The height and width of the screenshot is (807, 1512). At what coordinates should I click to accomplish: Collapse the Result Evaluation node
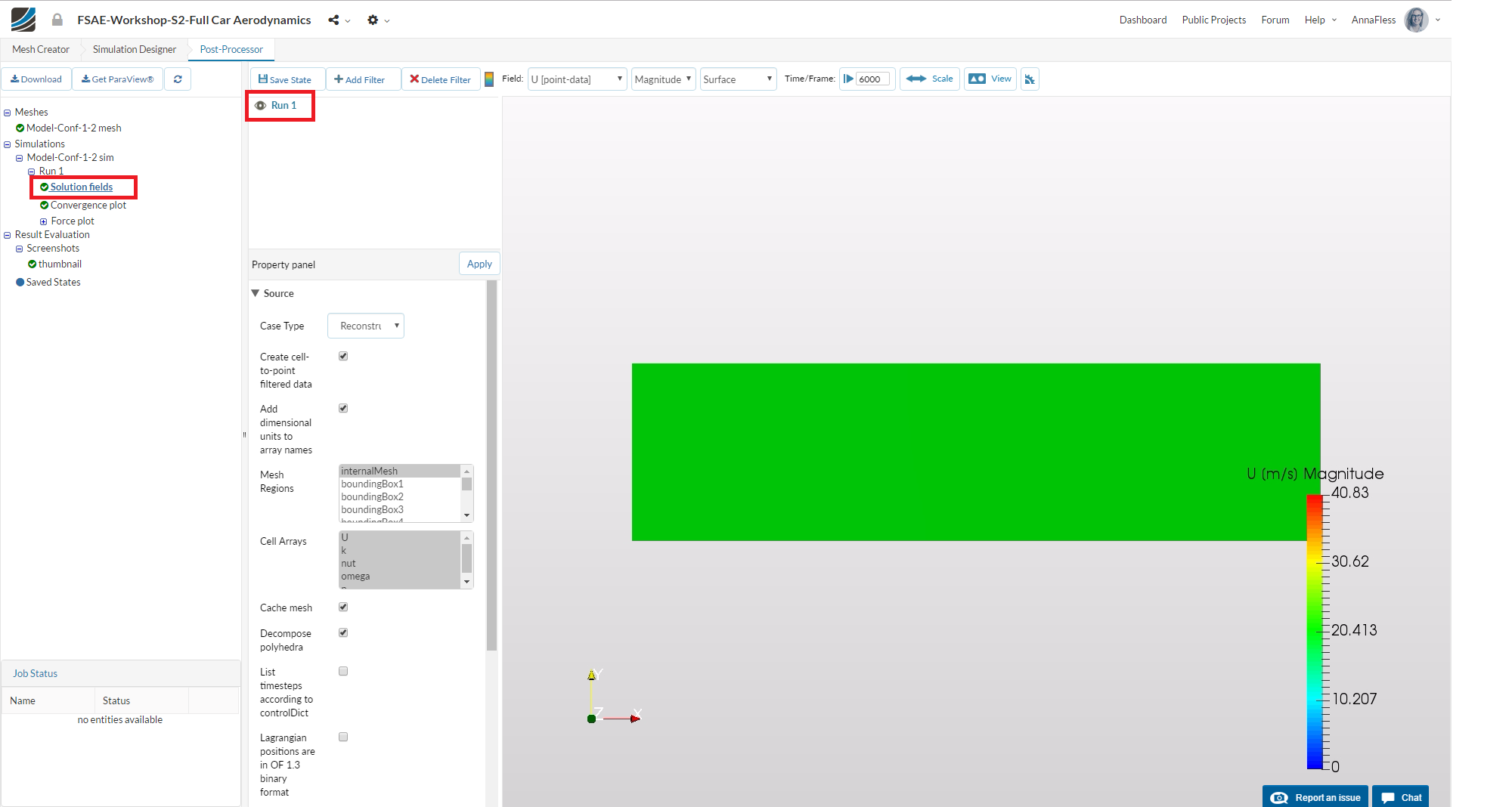coord(8,235)
